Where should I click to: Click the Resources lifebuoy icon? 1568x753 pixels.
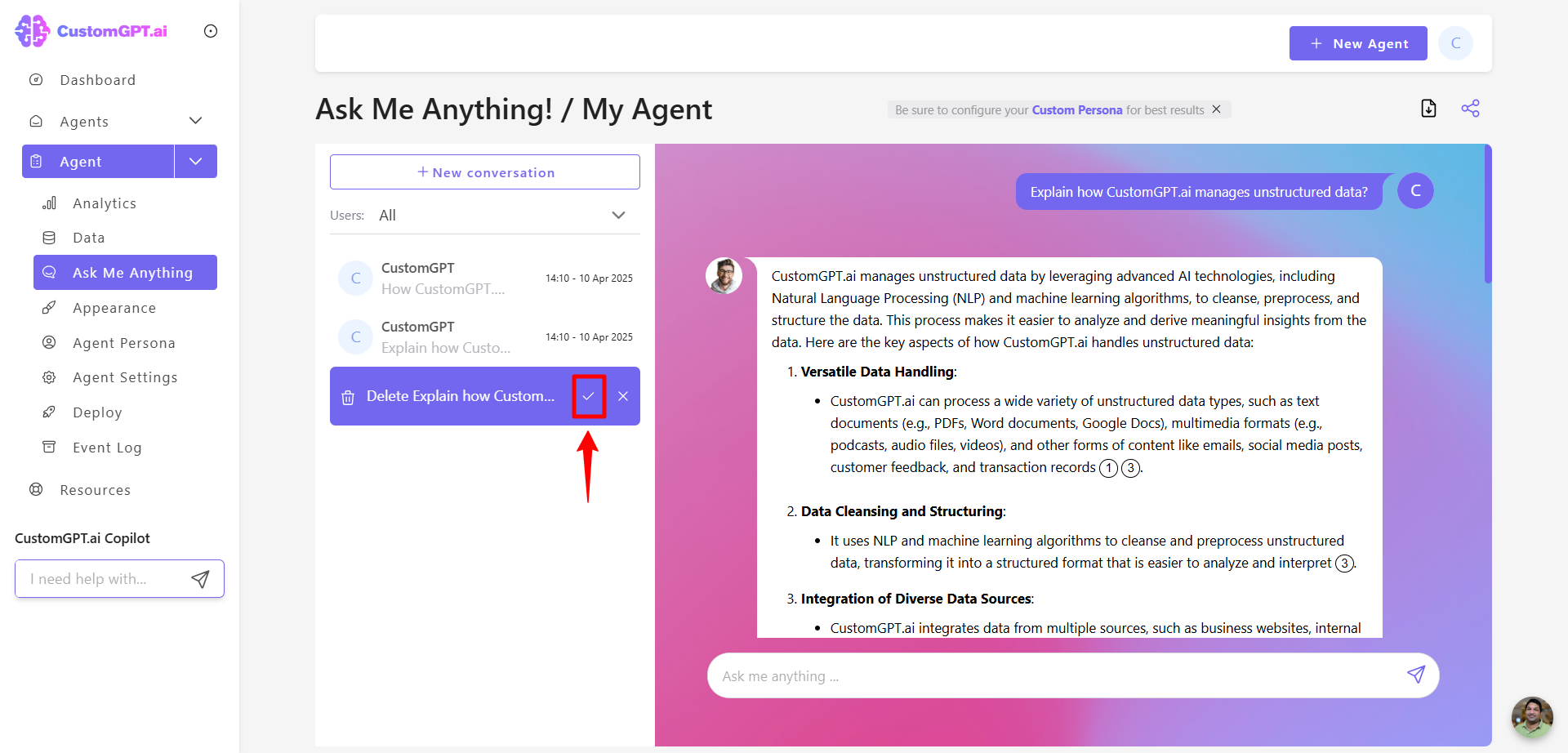point(36,489)
